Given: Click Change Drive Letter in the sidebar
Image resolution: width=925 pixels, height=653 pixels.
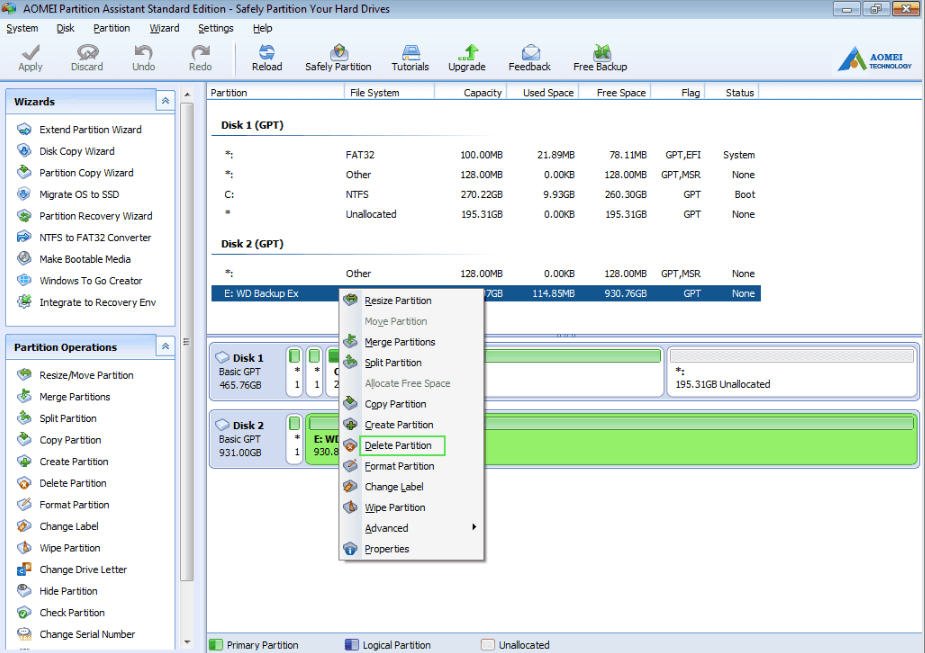Looking at the screenshot, I should tap(83, 570).
